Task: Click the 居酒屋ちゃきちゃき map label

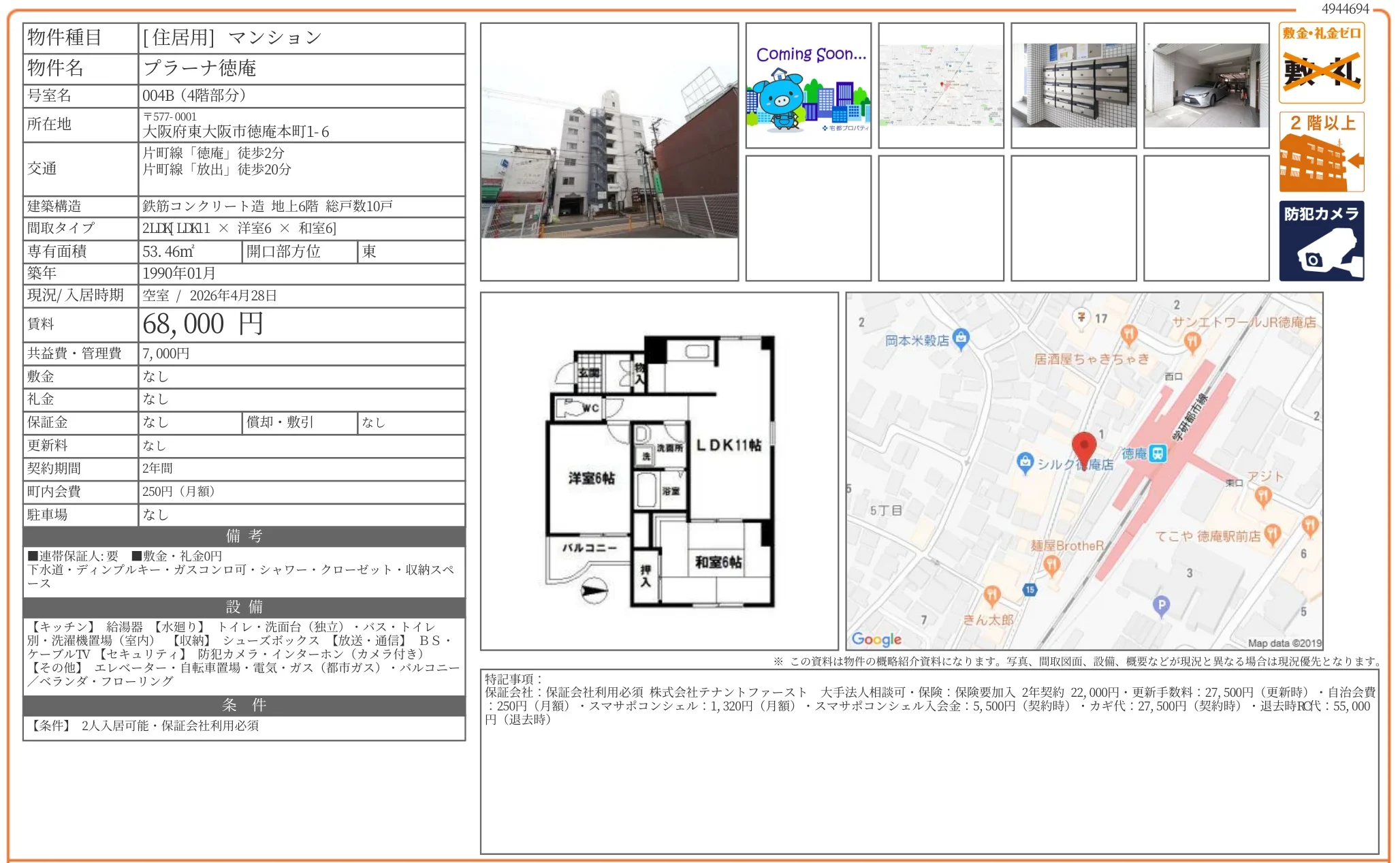Action: point(1091,359)
